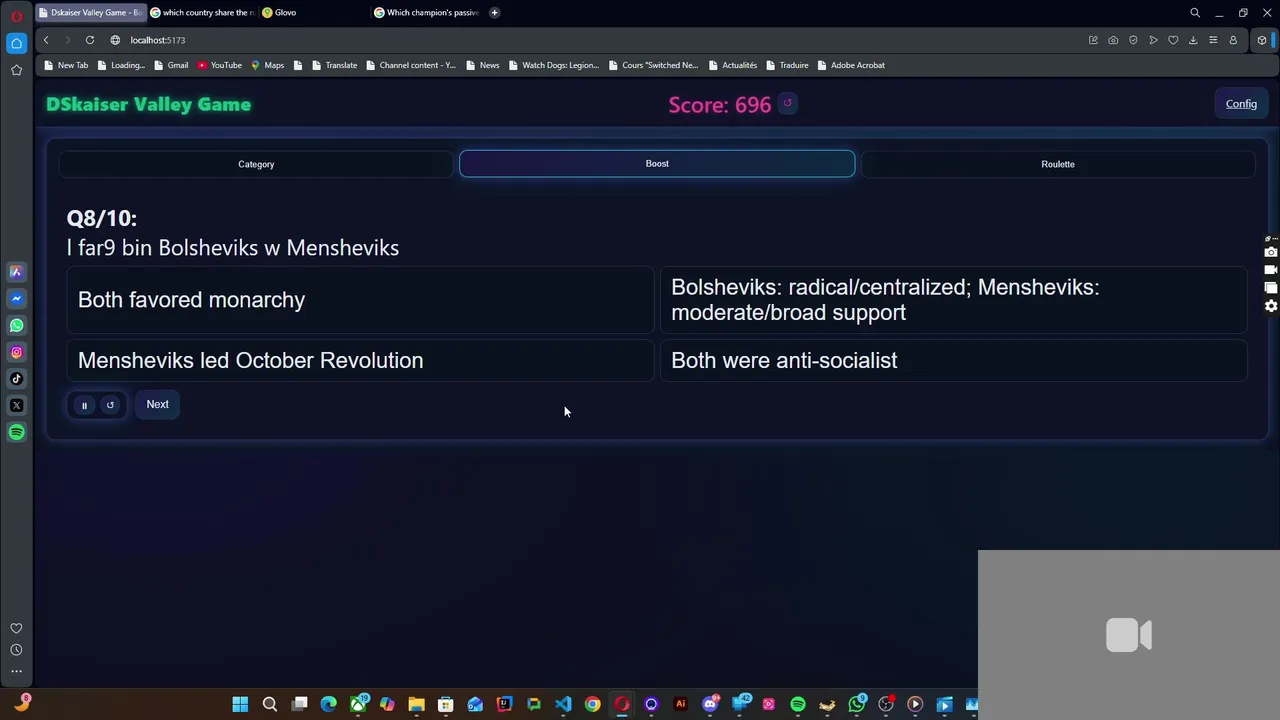Screen dimensions: 1280x720
Task: Open the Actualités bookmark
Action: [x=733, y=65]
